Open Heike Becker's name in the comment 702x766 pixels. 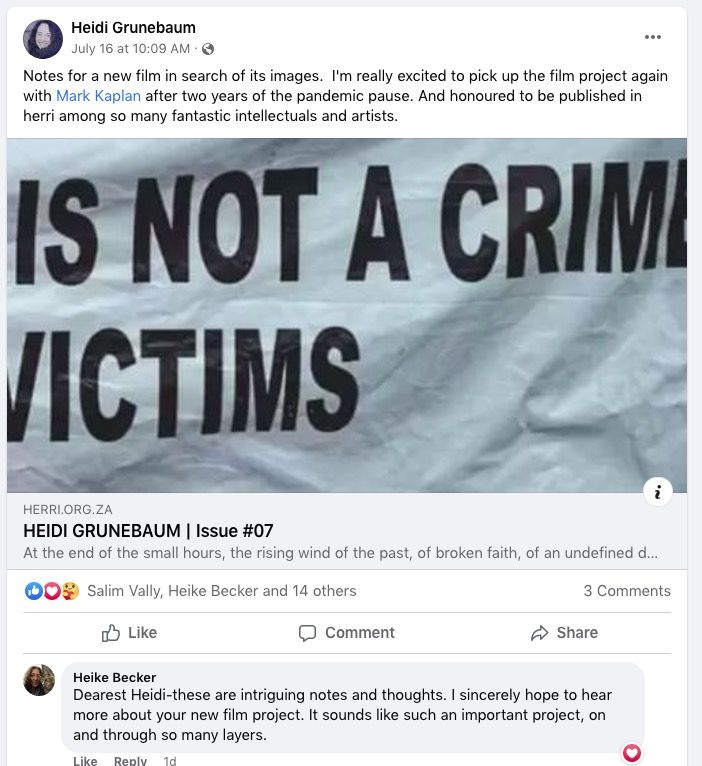[x=115, y=677]
